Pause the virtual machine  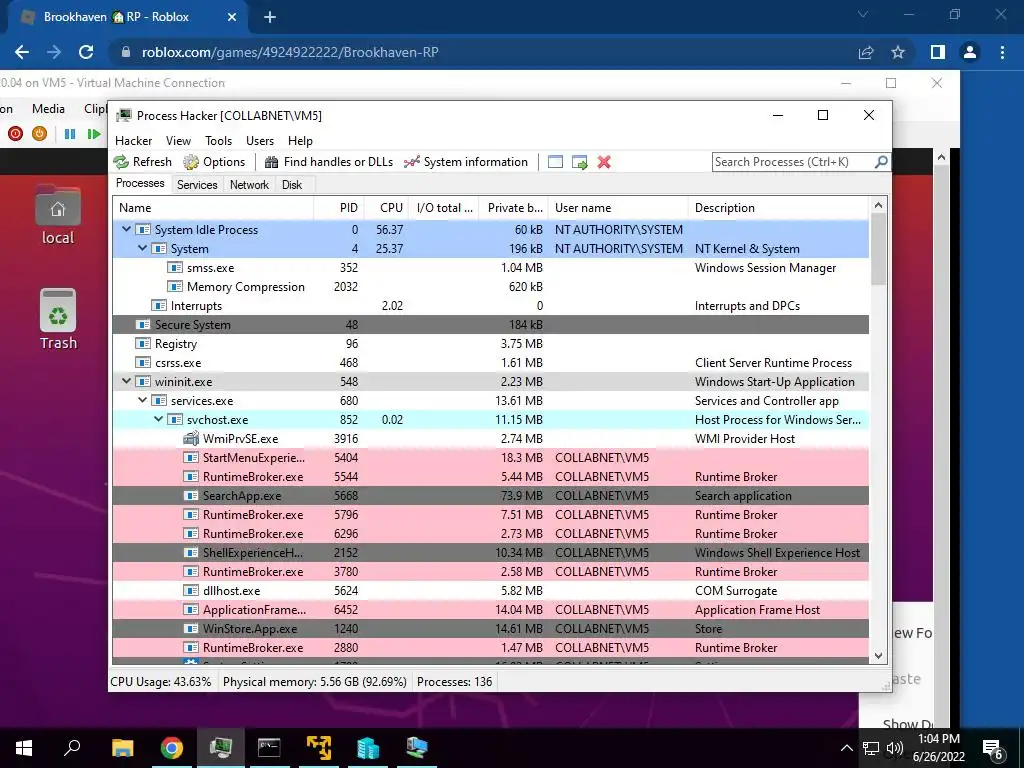pyautogui.click(x=70, y=134)
